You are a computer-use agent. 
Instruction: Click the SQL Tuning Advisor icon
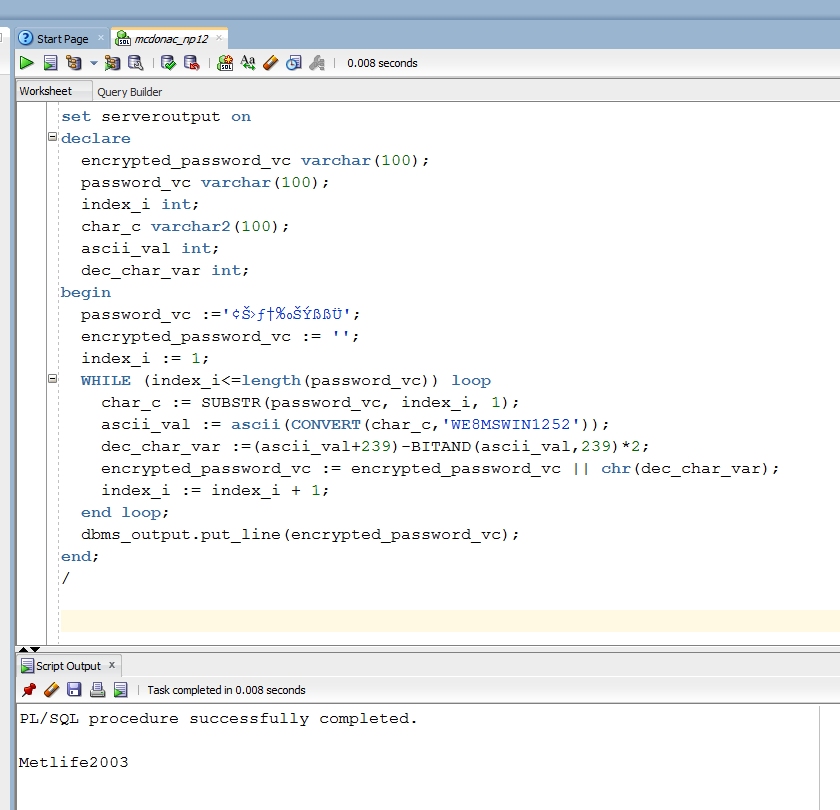(136, 63)
